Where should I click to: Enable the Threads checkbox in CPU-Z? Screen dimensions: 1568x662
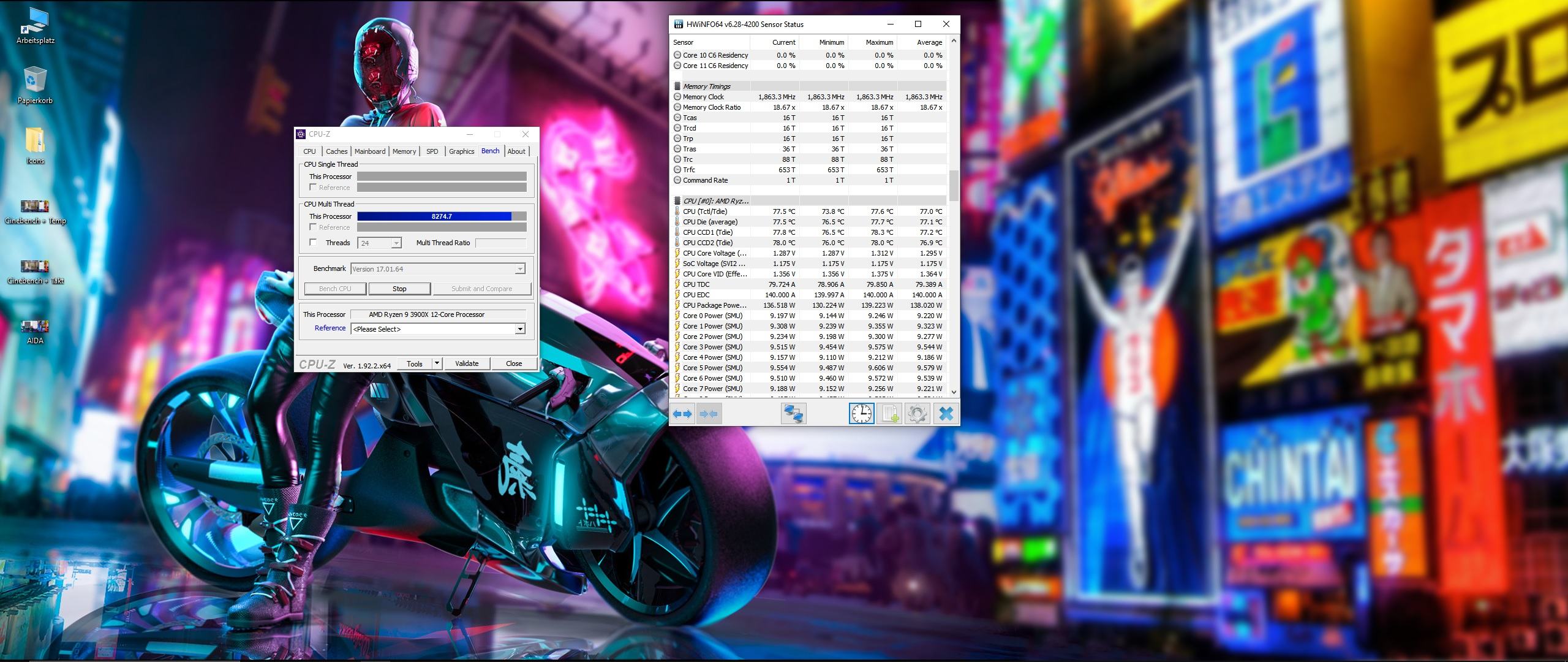[313, 243]
